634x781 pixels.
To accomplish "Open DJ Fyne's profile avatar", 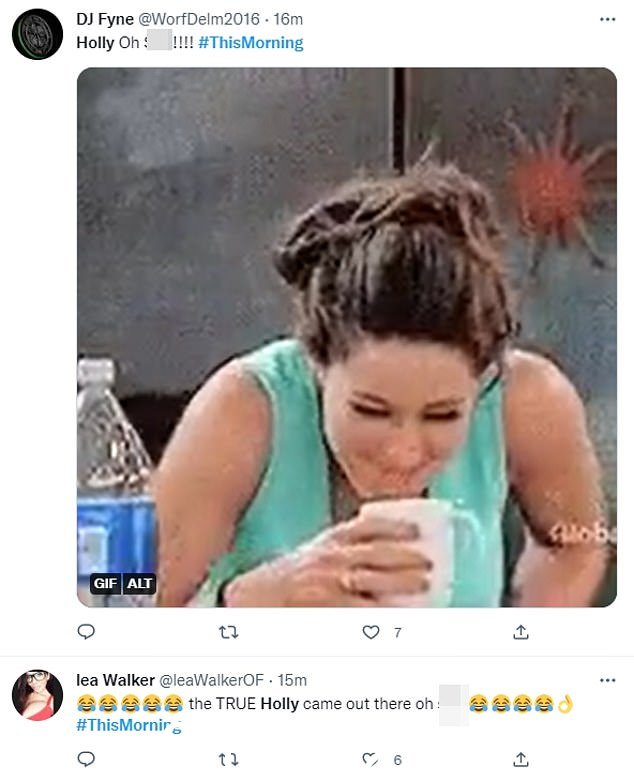I will click(x=37, y=34).
